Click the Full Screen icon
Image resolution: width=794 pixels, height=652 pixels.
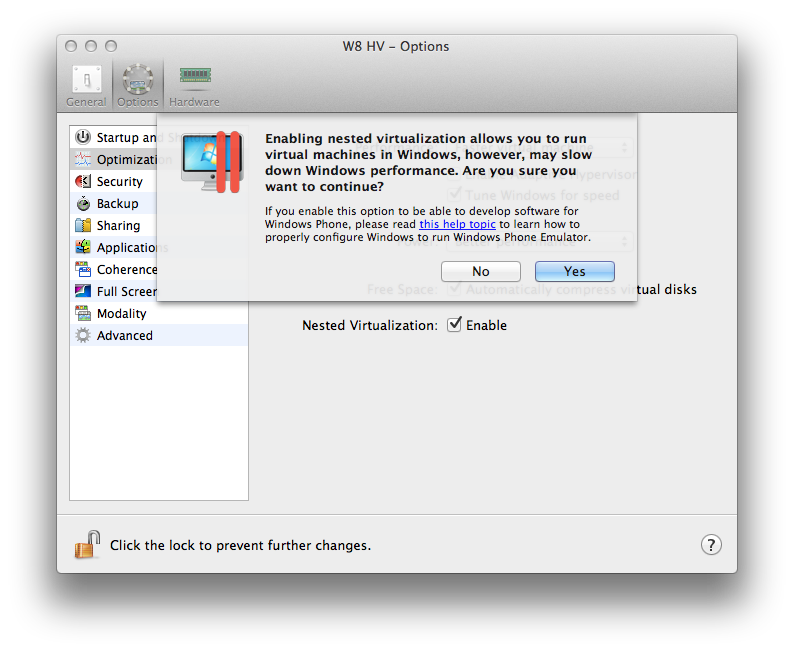83,292
